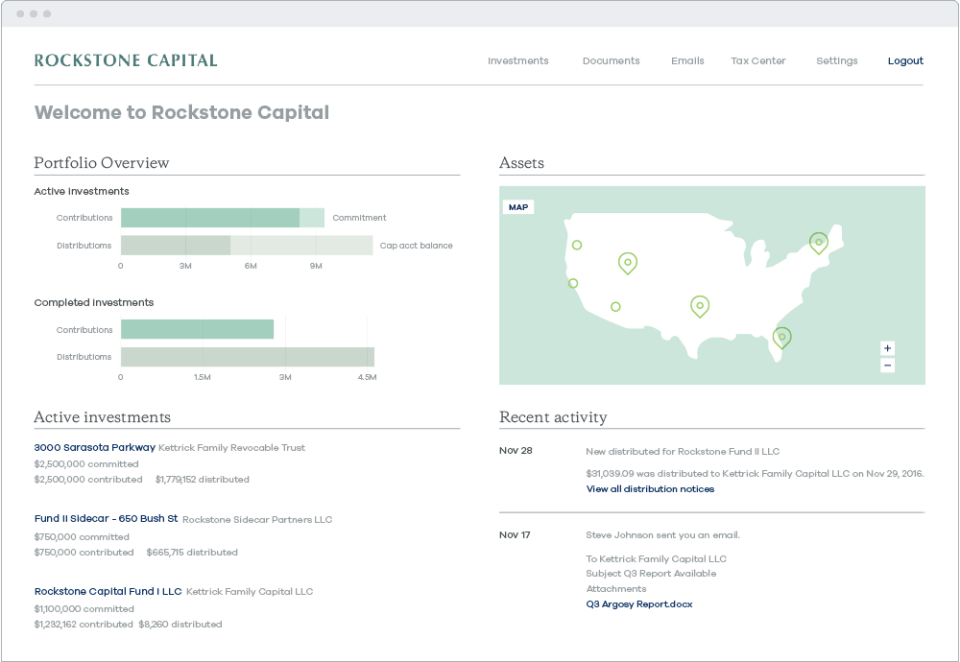Click the $2,500,000 committed value
This screenshot has width=960, height=662.
[86, 464]
